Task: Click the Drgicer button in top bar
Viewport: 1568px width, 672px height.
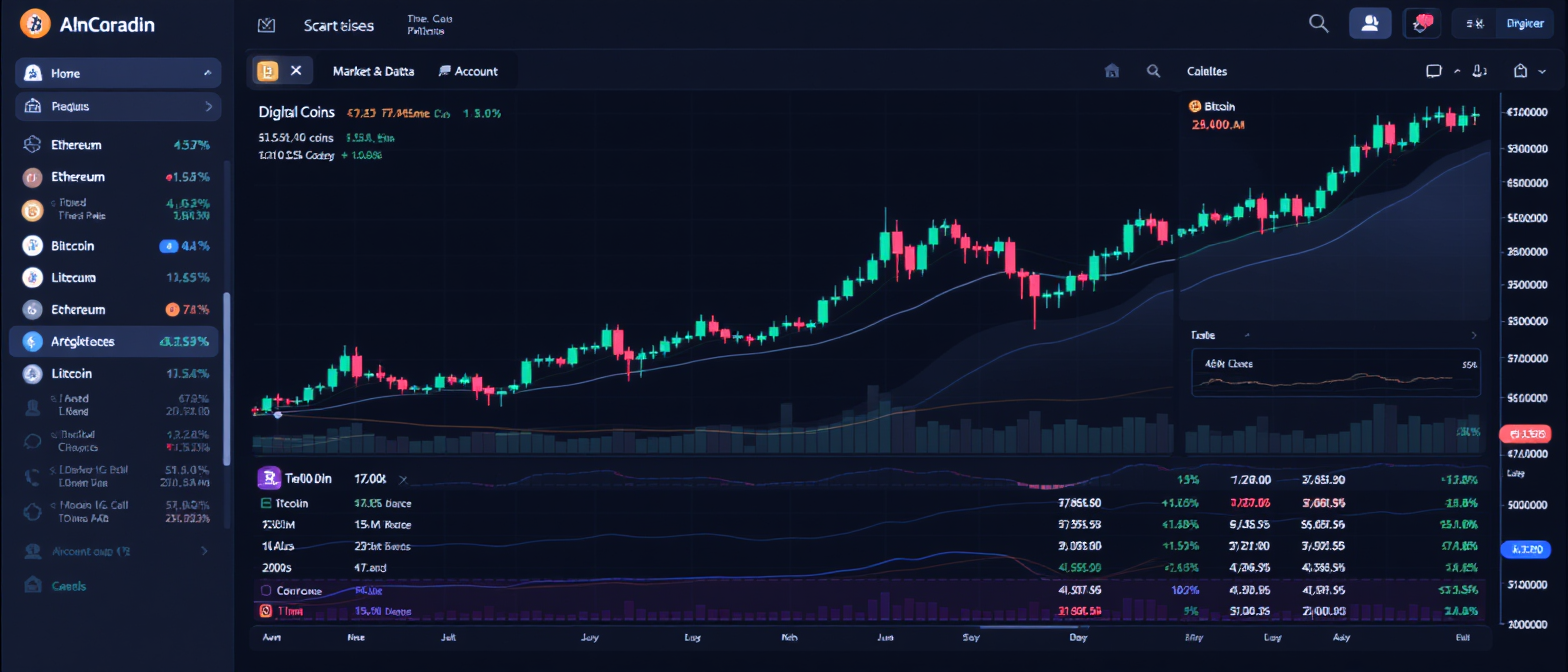Action: (1524, 24)
